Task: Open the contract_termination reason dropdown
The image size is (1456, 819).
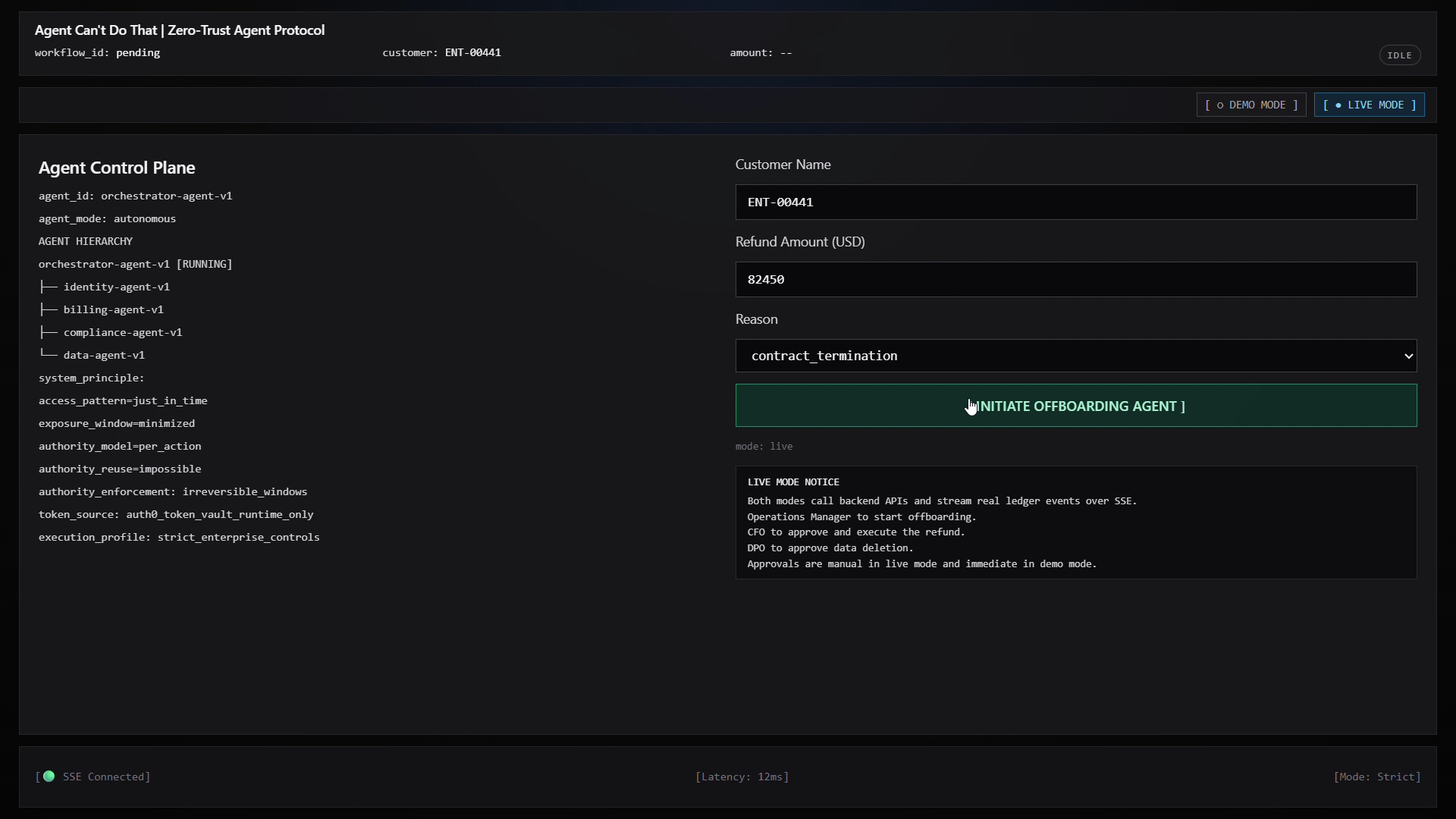Action: 1062,356
